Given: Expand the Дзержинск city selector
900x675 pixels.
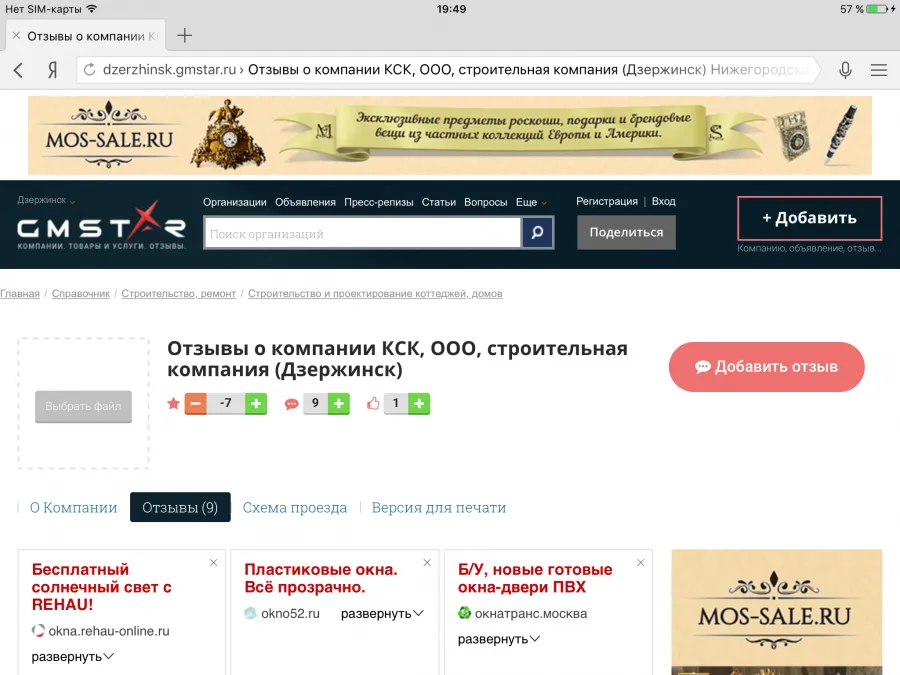Looking at the screenshot, I should [46, 200].
